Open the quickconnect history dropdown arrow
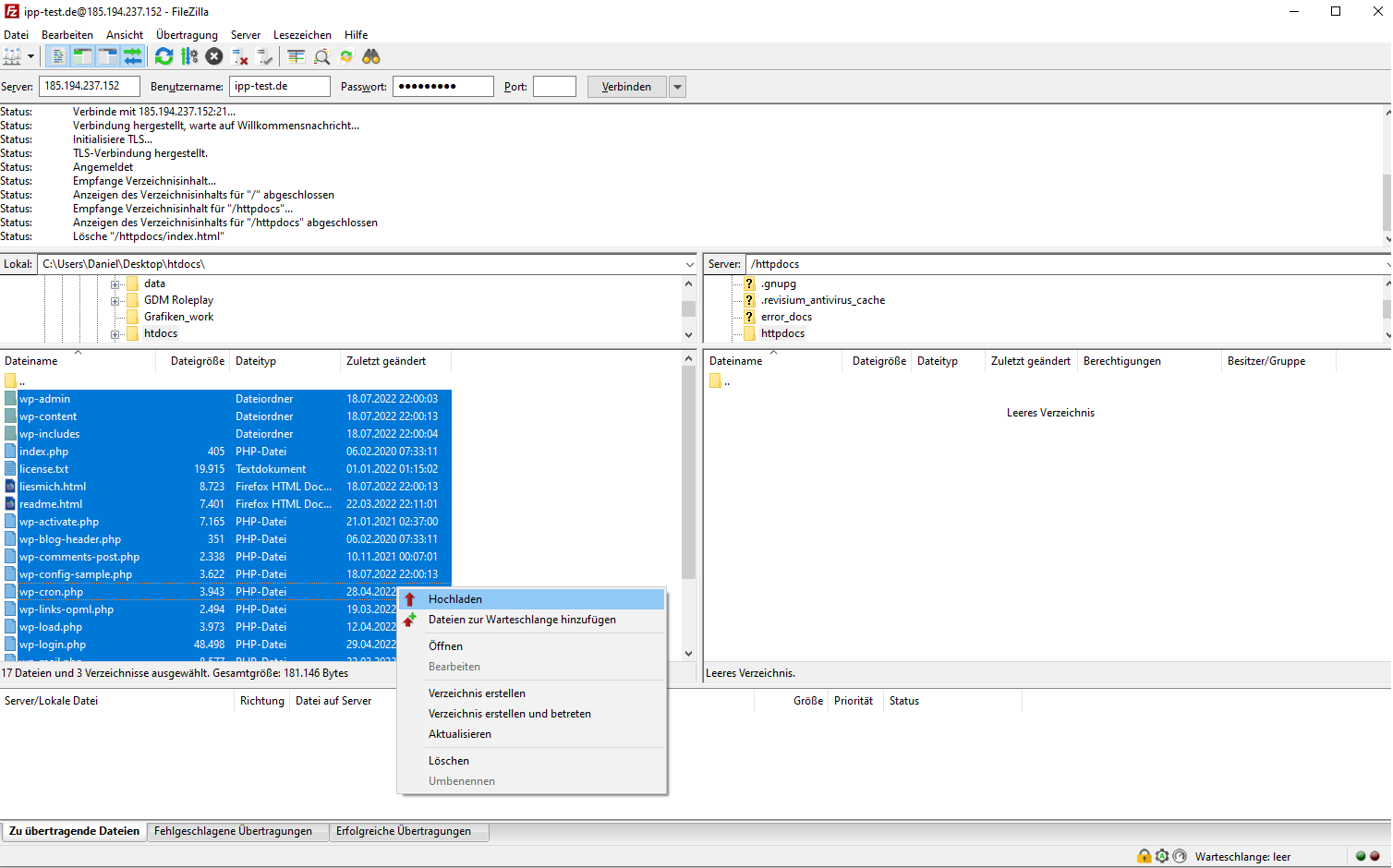 [677, 87]
